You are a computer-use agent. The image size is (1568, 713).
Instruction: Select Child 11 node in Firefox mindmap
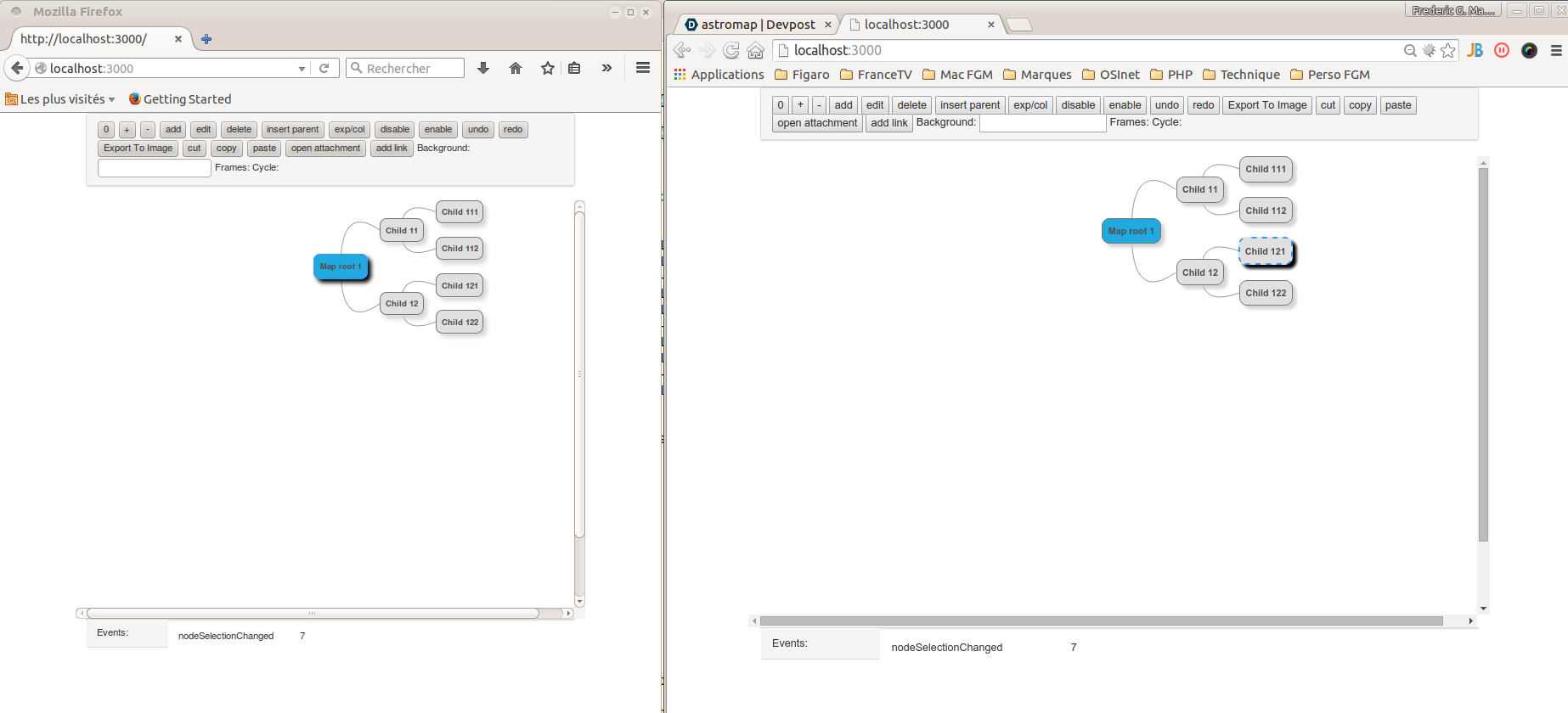(402, 230)
